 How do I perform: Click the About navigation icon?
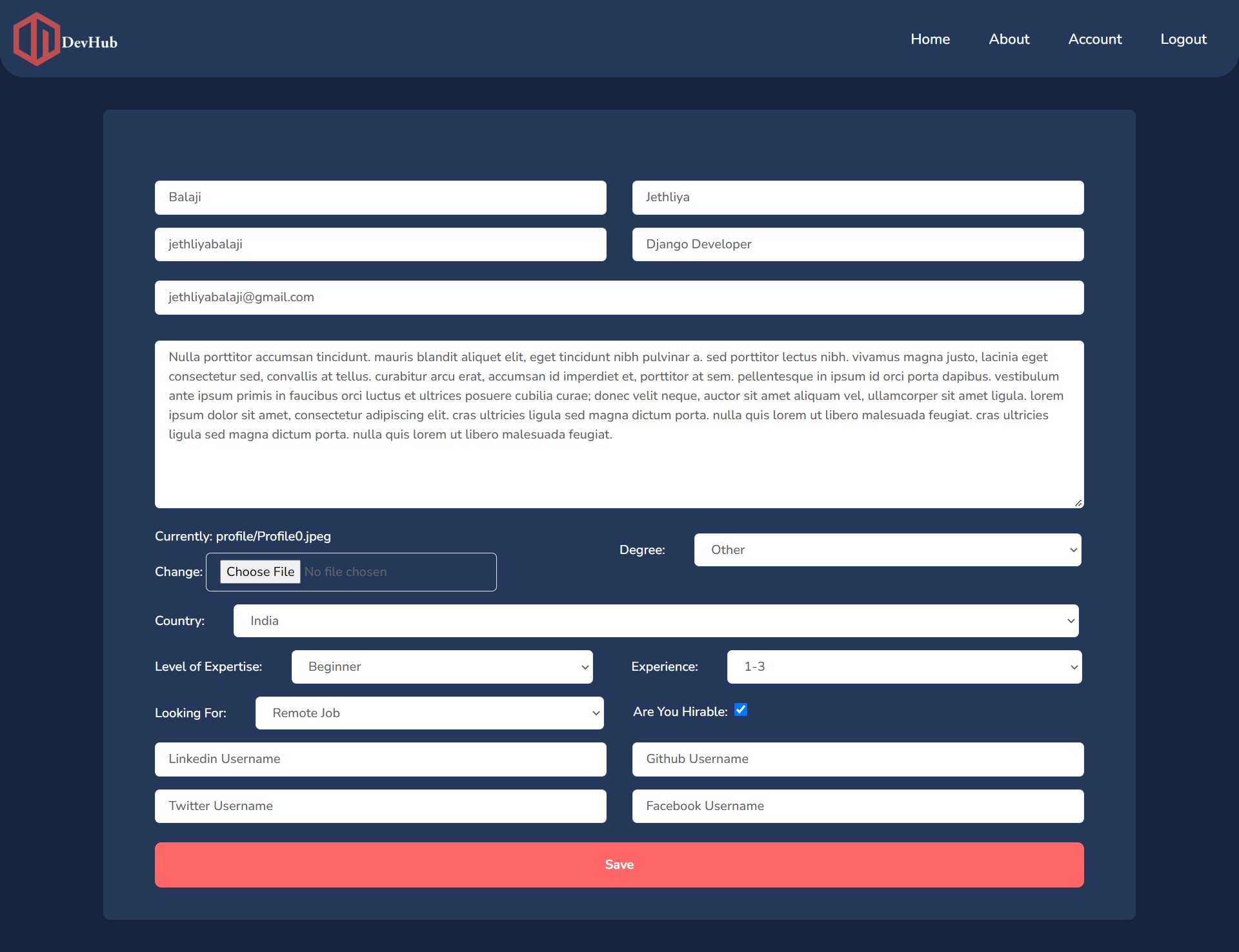[x=1009, y=40]
